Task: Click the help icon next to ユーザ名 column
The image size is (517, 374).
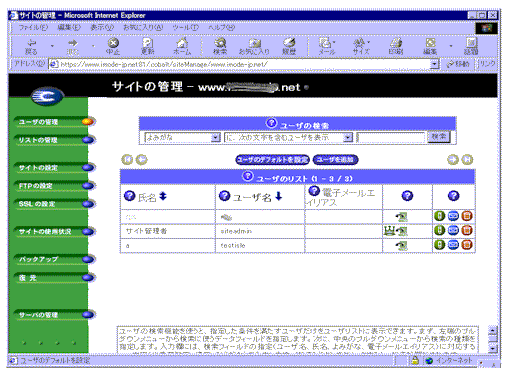Action: click(224, 196)
